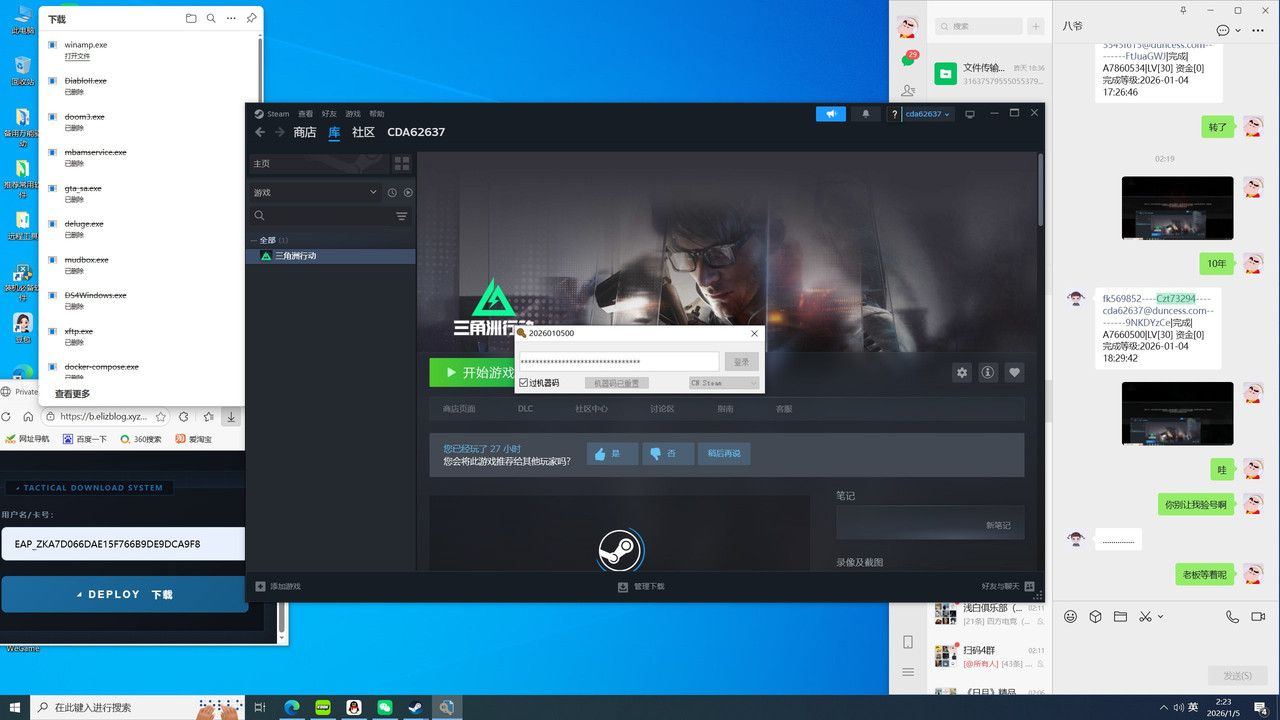
Task: Click the 登录 button in login dialog
Action: point(741,362)
